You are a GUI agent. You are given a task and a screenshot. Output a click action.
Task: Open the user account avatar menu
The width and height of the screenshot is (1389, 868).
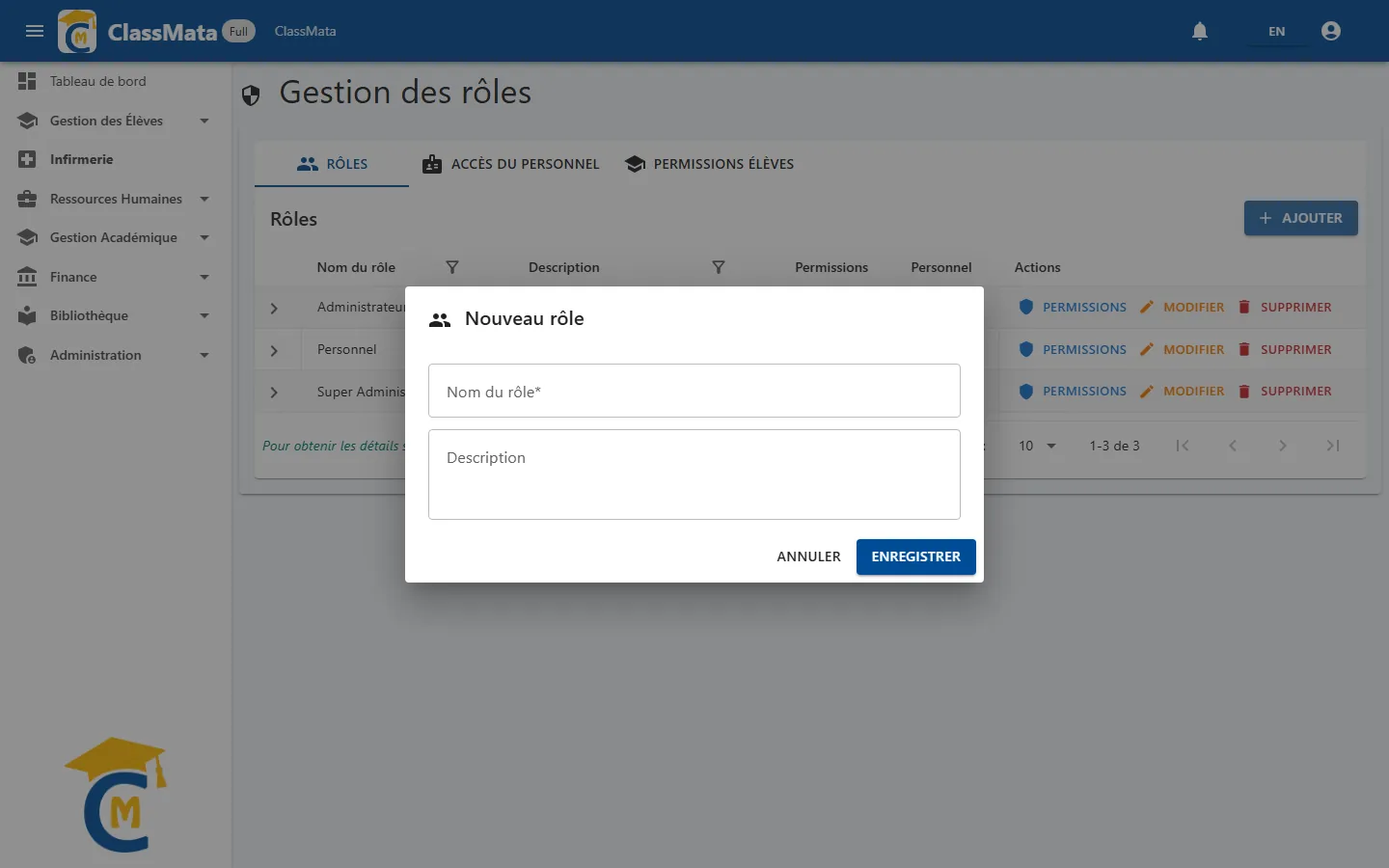pos(1331,31)
